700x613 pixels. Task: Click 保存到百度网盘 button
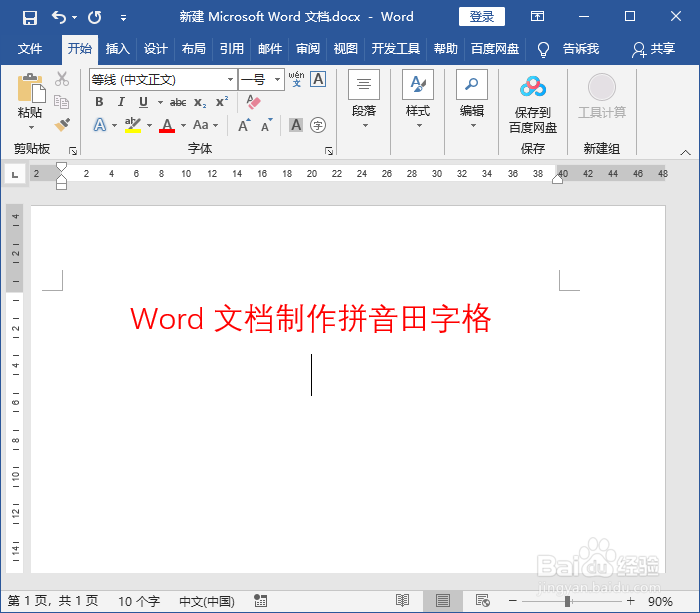[x=533, y=104]
